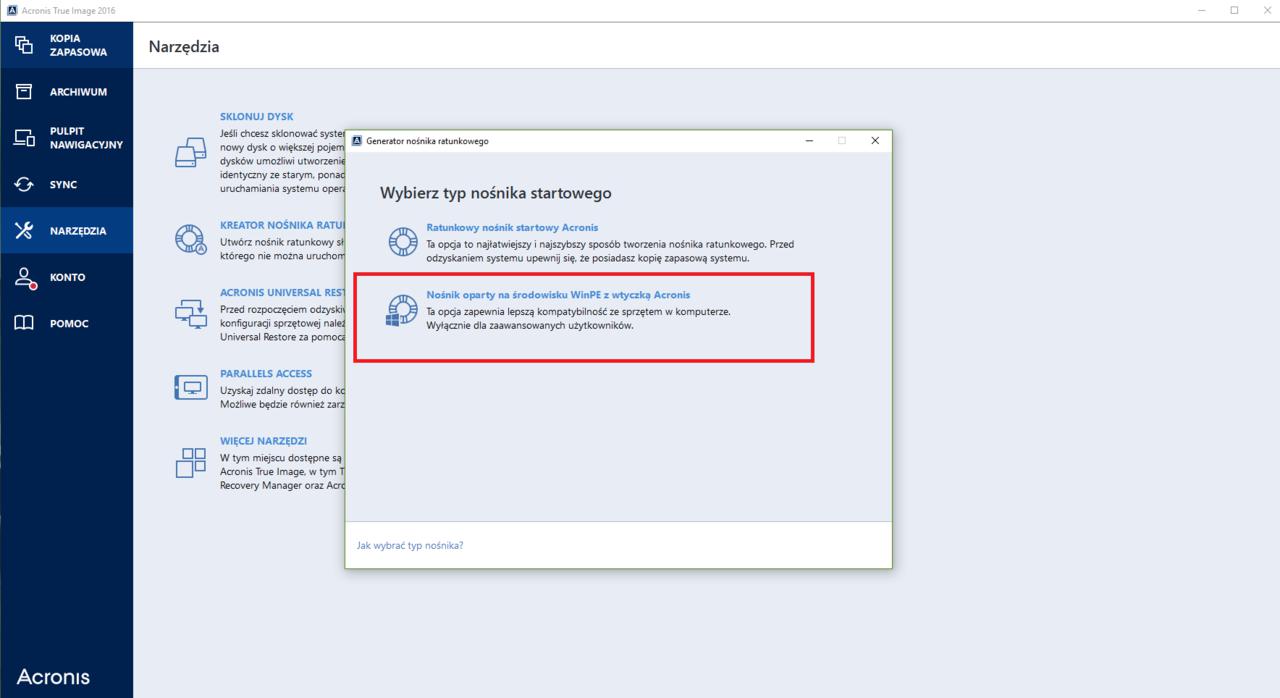Image resolution: width=1280 pixels, height=698 pixels.
Task: Open Kreator nośnika ratunkowego heading link
Action: tap(282, 225)
